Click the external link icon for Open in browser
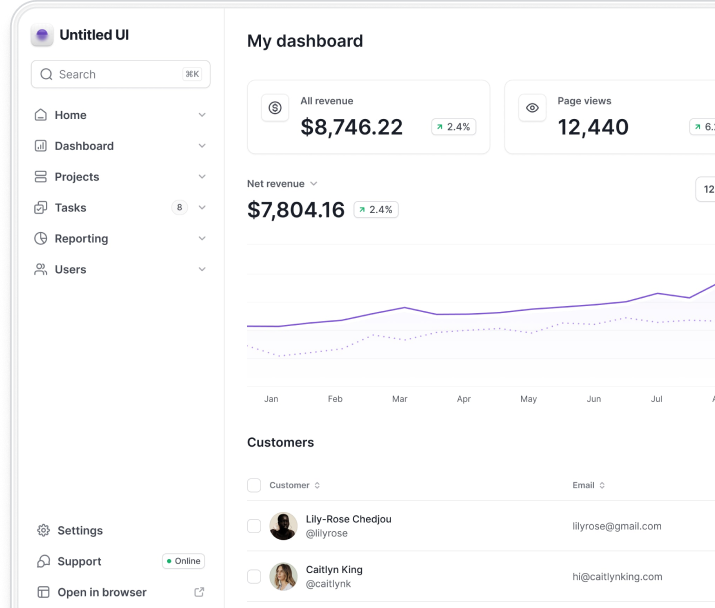 click(x=199, y=592)
